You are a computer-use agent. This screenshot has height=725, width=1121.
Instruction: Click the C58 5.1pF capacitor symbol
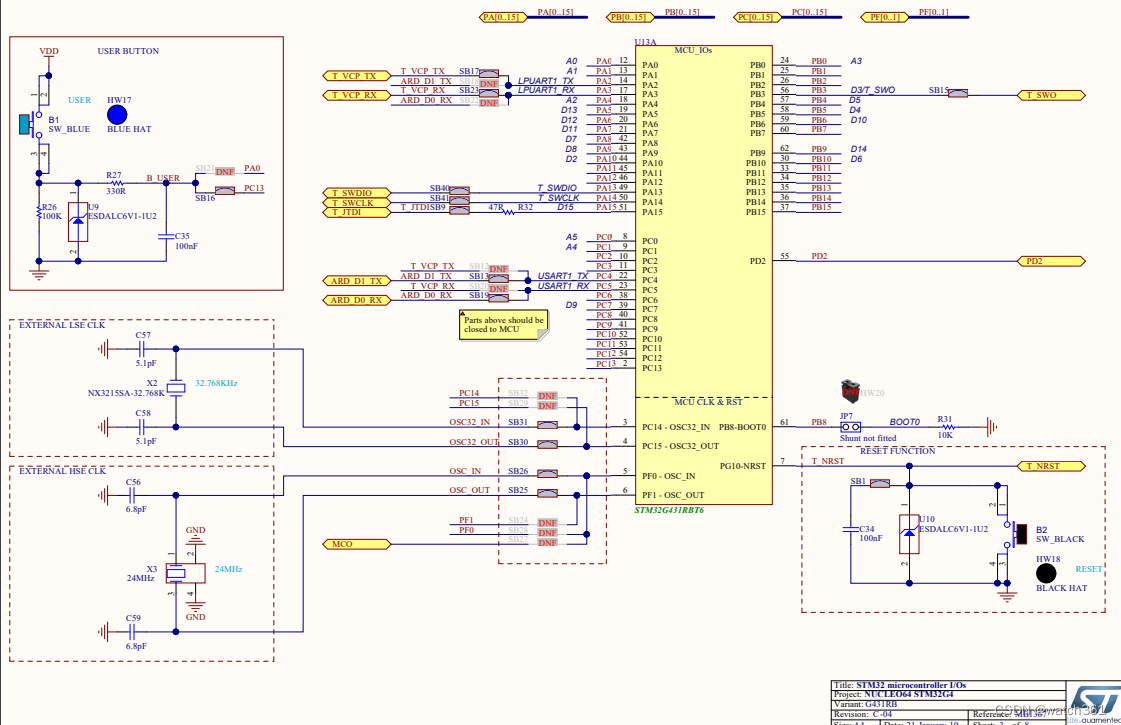[x=142, y=427]
